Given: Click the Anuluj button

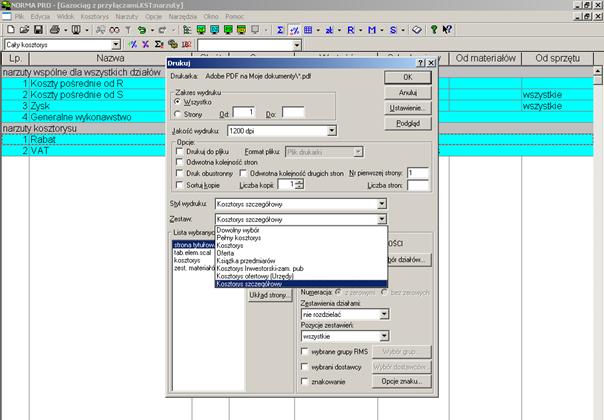Looking at the screenshot, I should coord(407,92).
